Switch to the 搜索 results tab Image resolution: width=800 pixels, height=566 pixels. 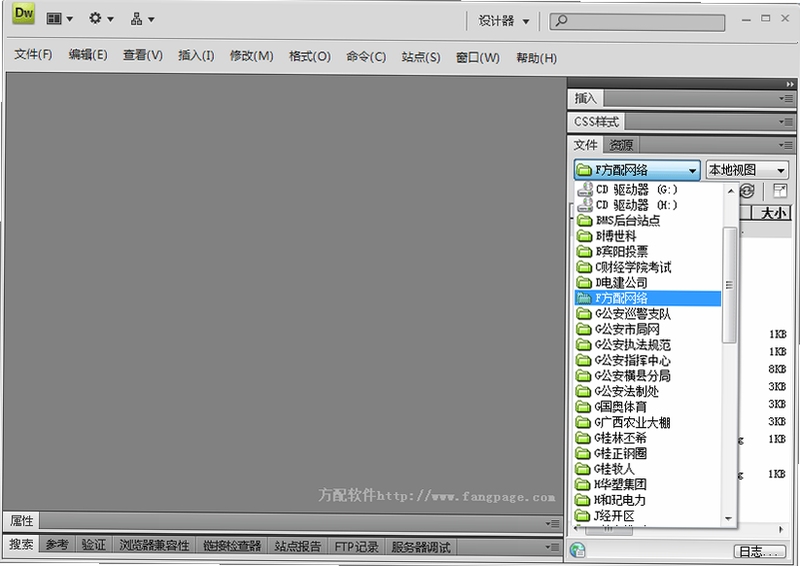(21, 545)
